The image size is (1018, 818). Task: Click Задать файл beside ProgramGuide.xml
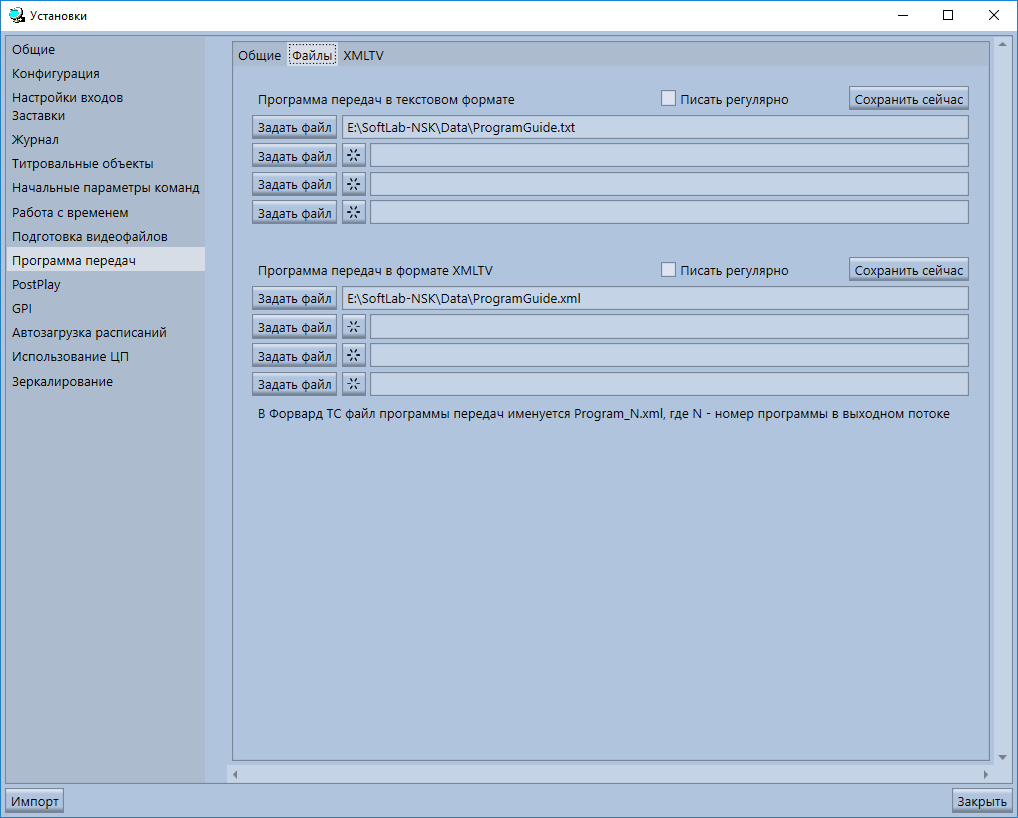(x=294, y=298)
